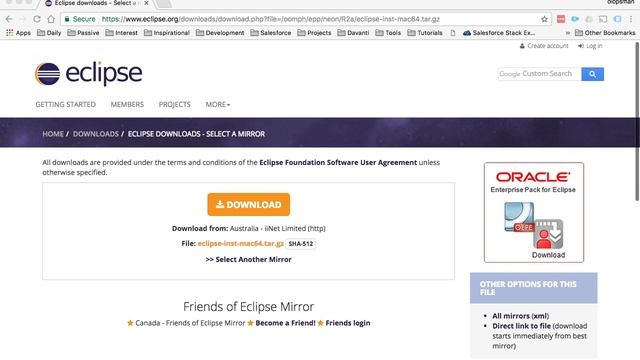Image resolution: width=640 pixels, height=360 pixels.
Task: Go back with the browser back arrow
Action: [9, 19]
